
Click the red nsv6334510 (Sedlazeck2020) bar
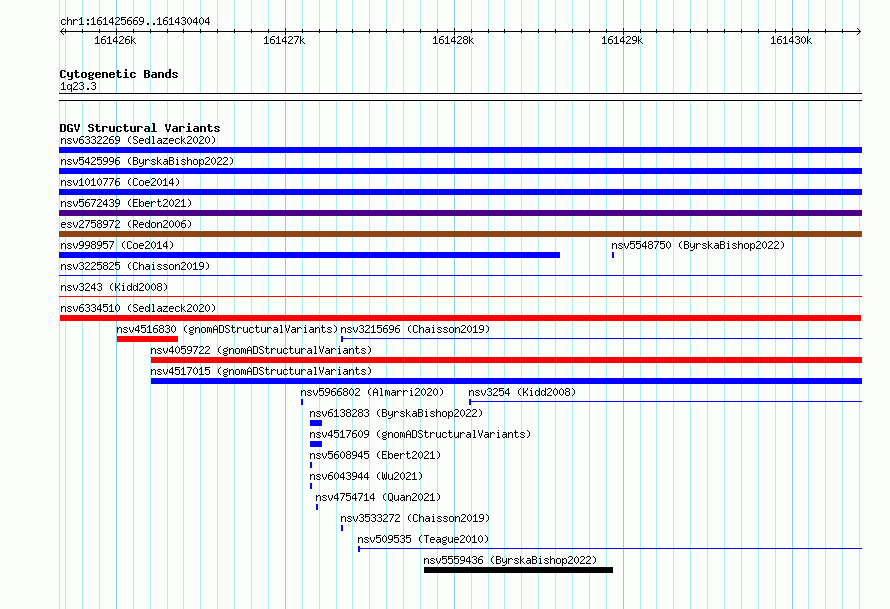(x=460, y=318)
